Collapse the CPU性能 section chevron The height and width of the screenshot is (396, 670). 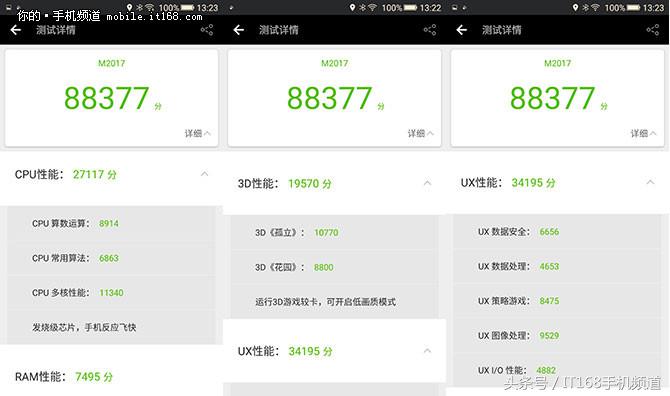click(205, 174)
